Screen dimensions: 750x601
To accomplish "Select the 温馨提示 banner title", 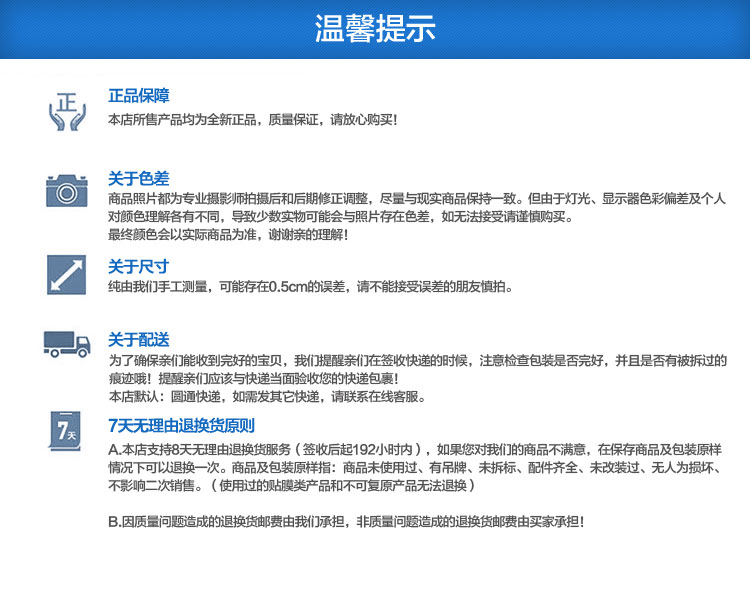I will click(x=375, y=28).
